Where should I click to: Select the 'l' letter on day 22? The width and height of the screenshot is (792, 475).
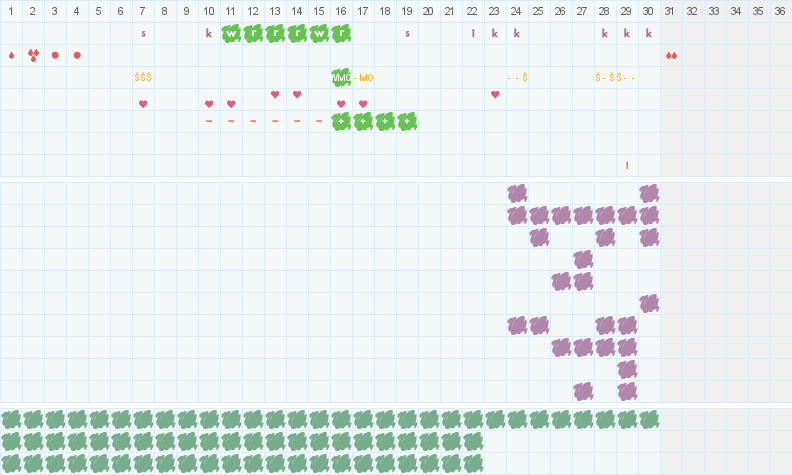(473, 33)
